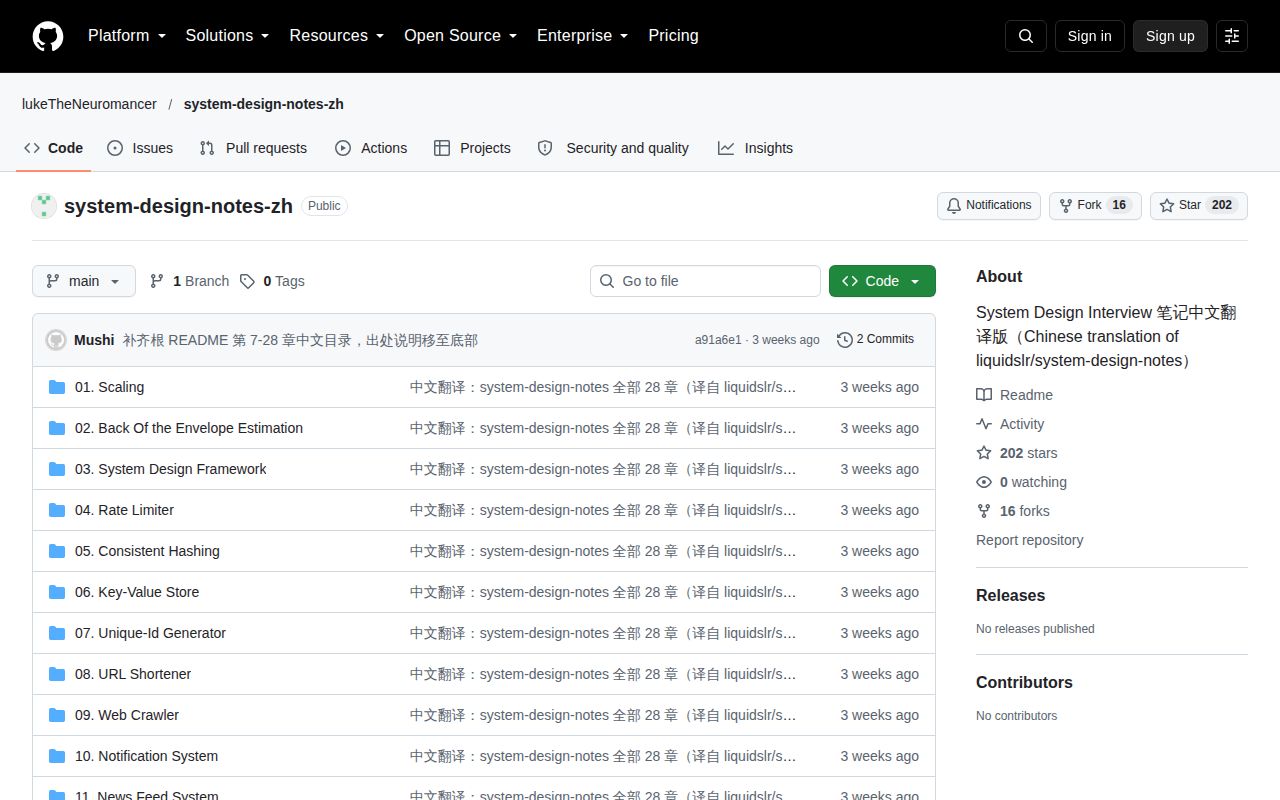1280x800 pixels.
Task: Open the 01. Scaling folder icon
Action: pyautogui.click(x=57, y=387)
